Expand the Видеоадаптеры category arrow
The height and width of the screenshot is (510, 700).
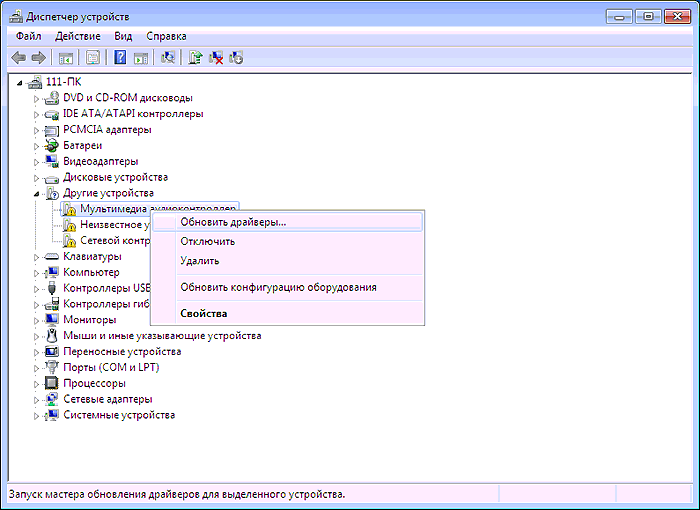tap(37, 161)
